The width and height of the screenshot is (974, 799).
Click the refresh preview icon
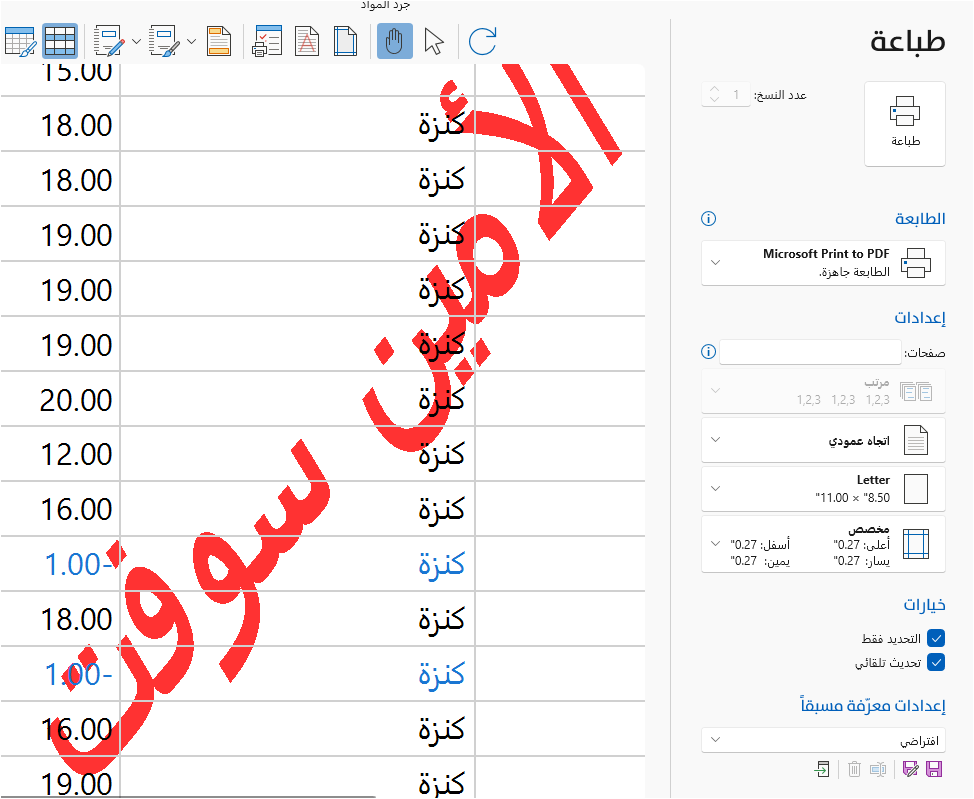[x=482, y=41]
